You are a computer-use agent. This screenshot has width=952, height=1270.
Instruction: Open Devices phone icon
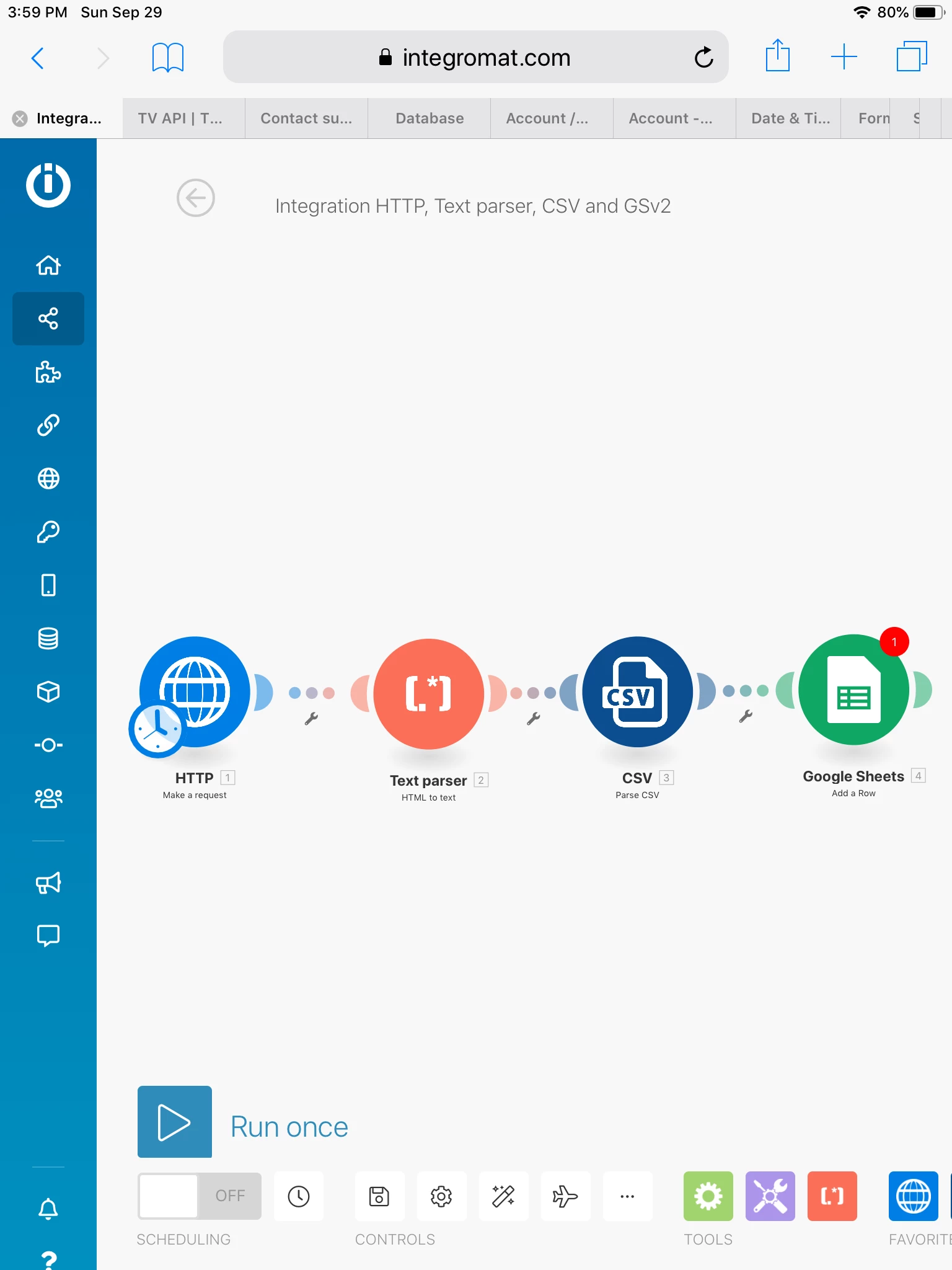point(48,585)
